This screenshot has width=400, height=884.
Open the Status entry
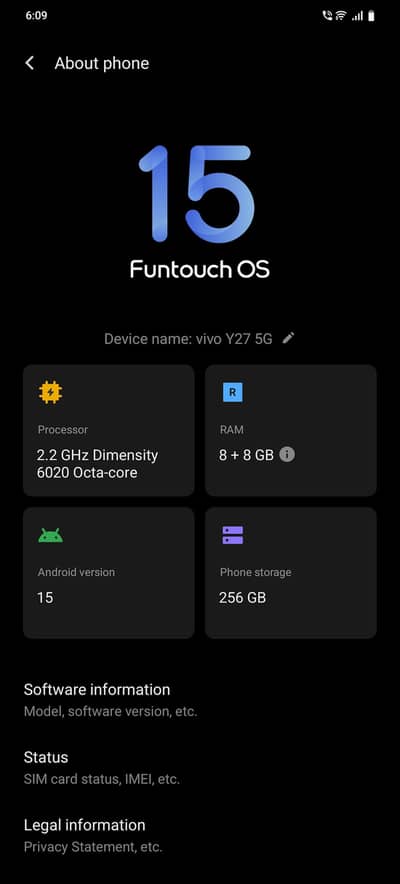[x=200, y=768]
